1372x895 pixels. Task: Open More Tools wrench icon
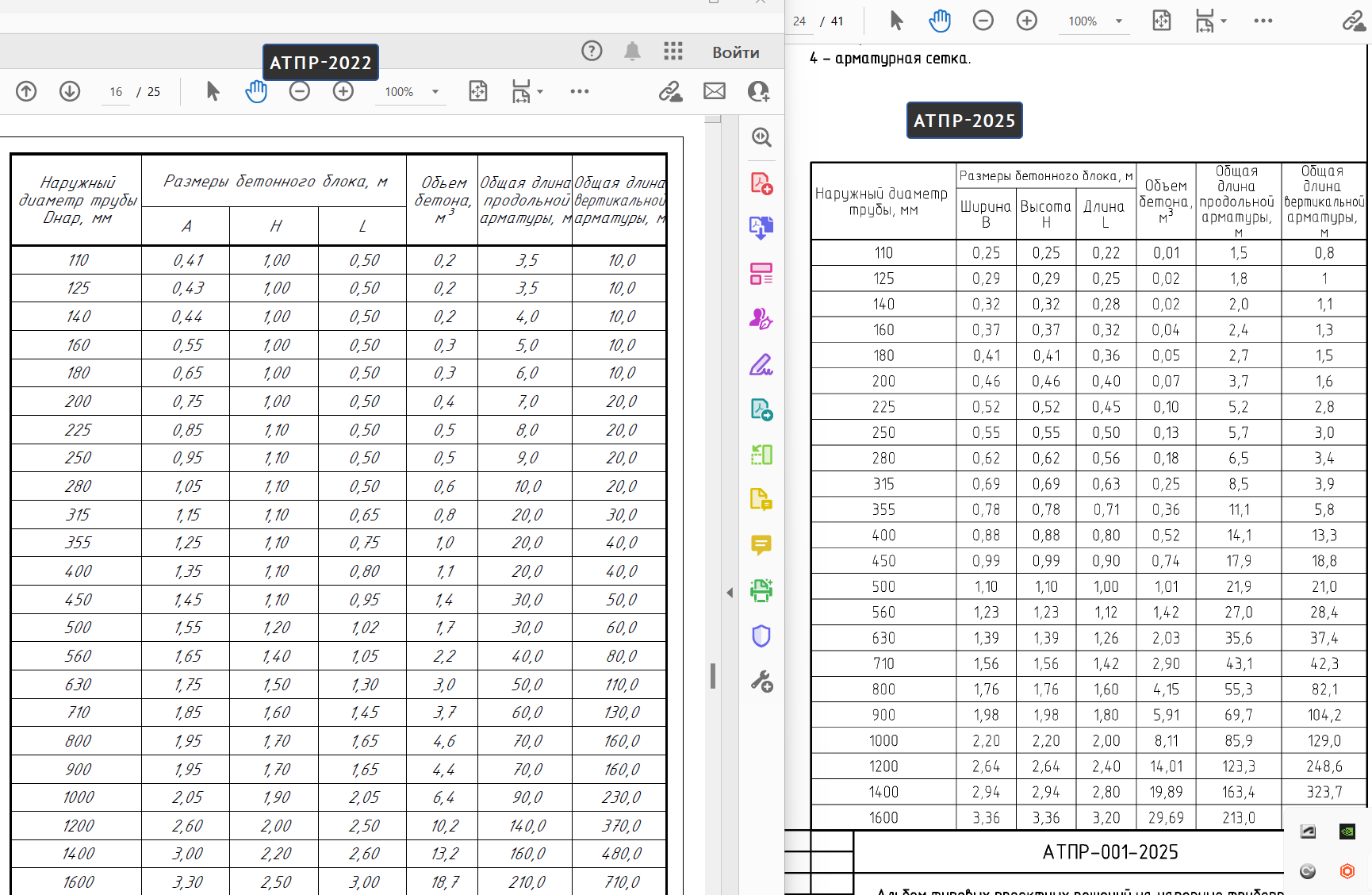pos(761,682)
